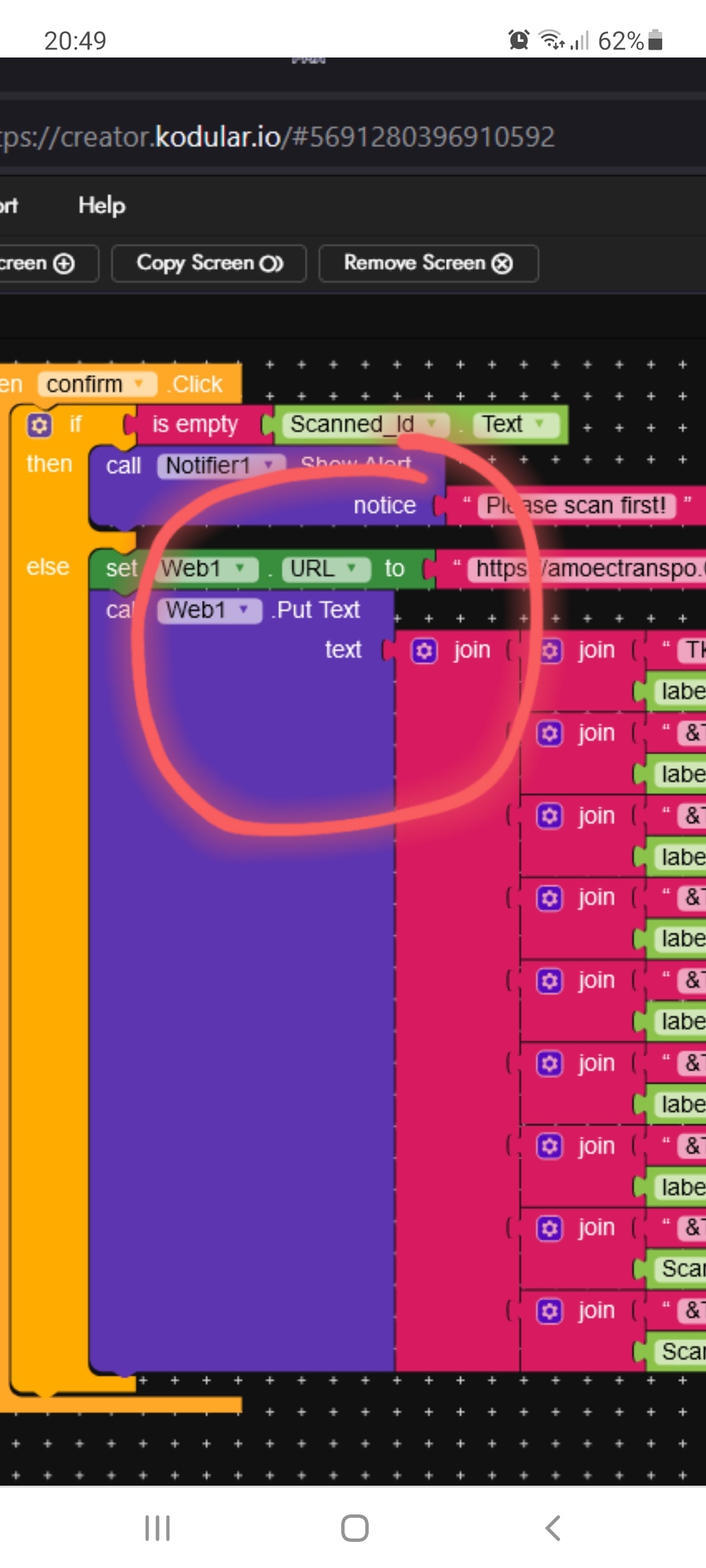706x1568 pixels.
Task: Click the time 20:49 in status bar
Action: coord(75,41)
